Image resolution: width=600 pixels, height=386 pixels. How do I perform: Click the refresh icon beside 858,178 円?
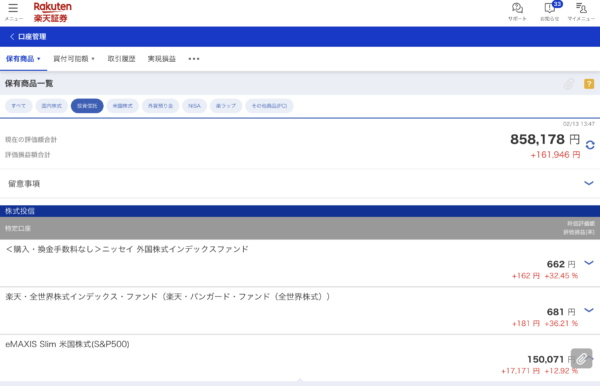point(590,145)
